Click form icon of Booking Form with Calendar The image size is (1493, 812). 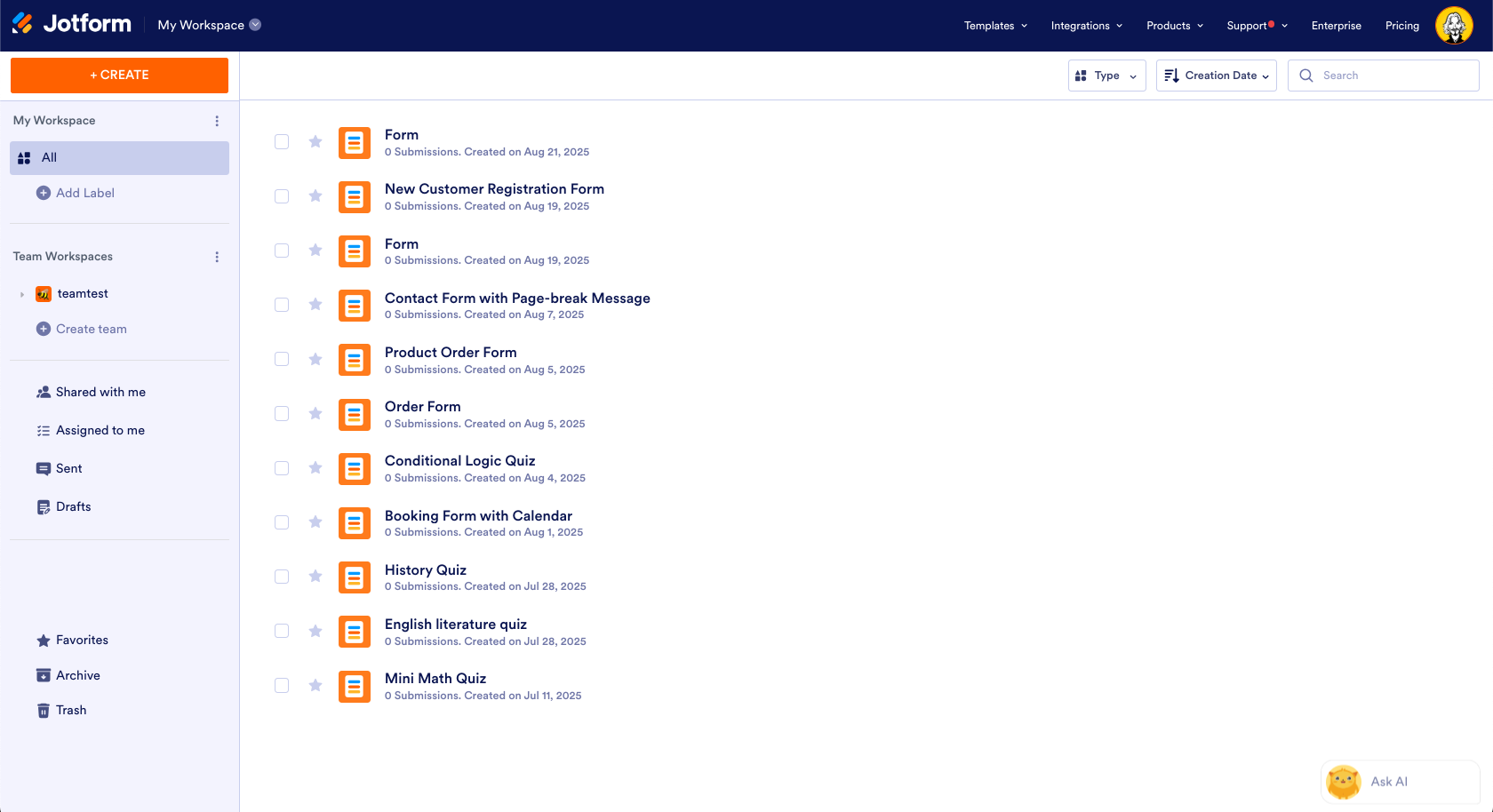pyautogui.click(x=355, y=523)
